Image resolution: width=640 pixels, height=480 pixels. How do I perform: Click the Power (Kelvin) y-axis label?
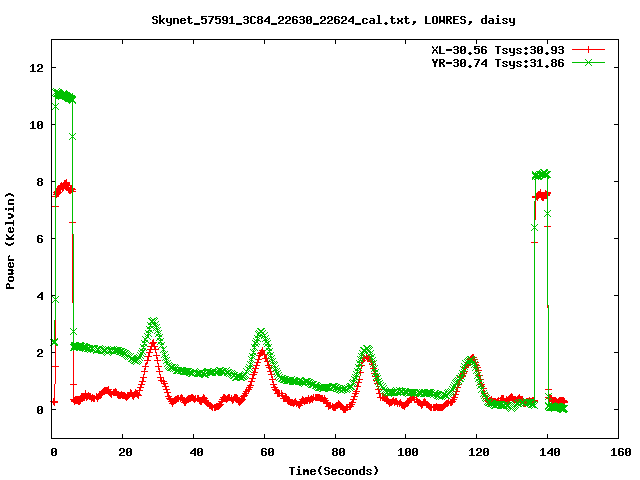[x=10, y=241]
